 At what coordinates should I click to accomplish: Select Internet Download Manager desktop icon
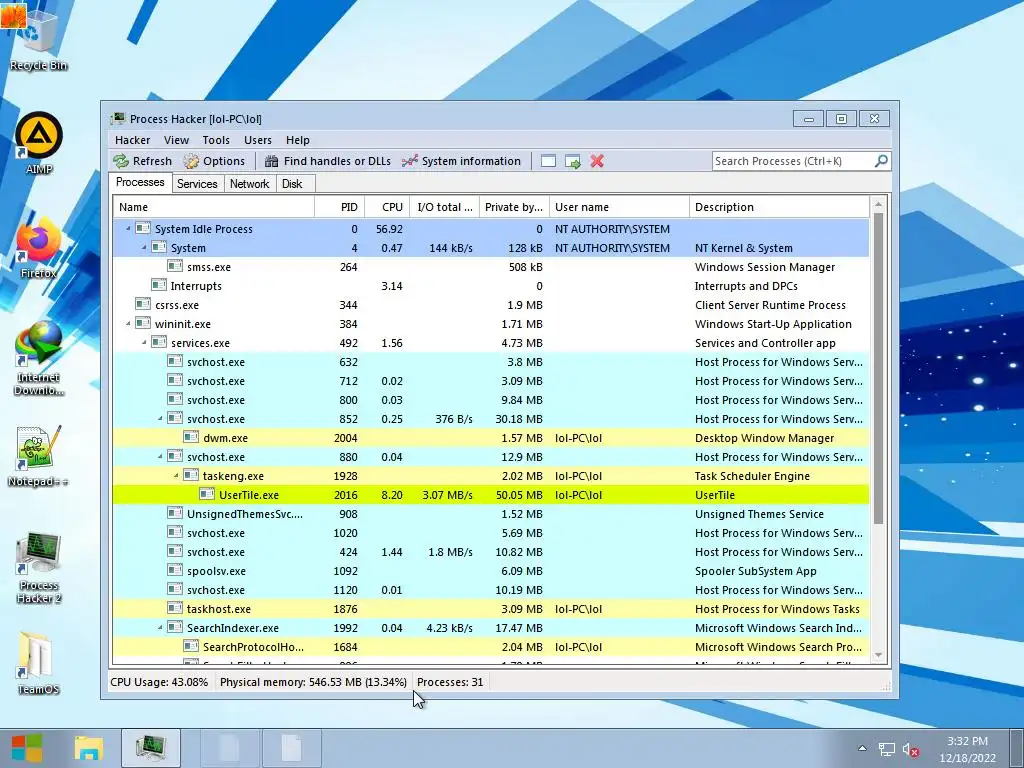pos(39,358)
